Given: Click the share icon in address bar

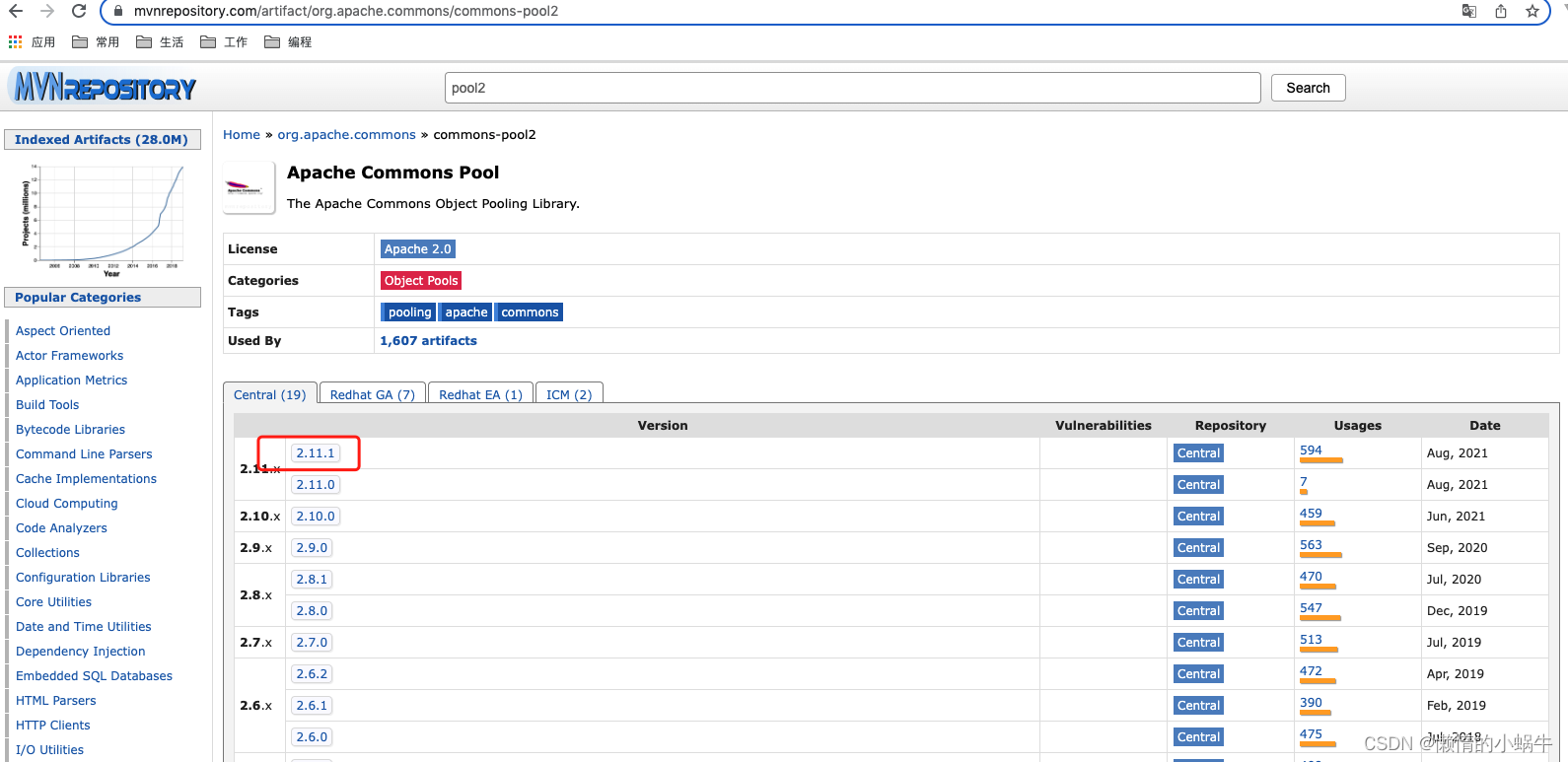Looking at the screenshot, I should [1501, 11].
